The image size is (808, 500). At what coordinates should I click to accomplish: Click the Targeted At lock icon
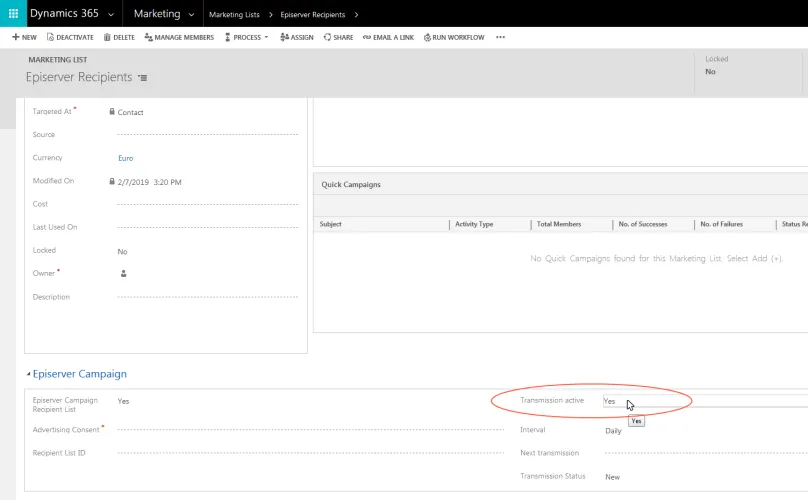tap(112, 111)
